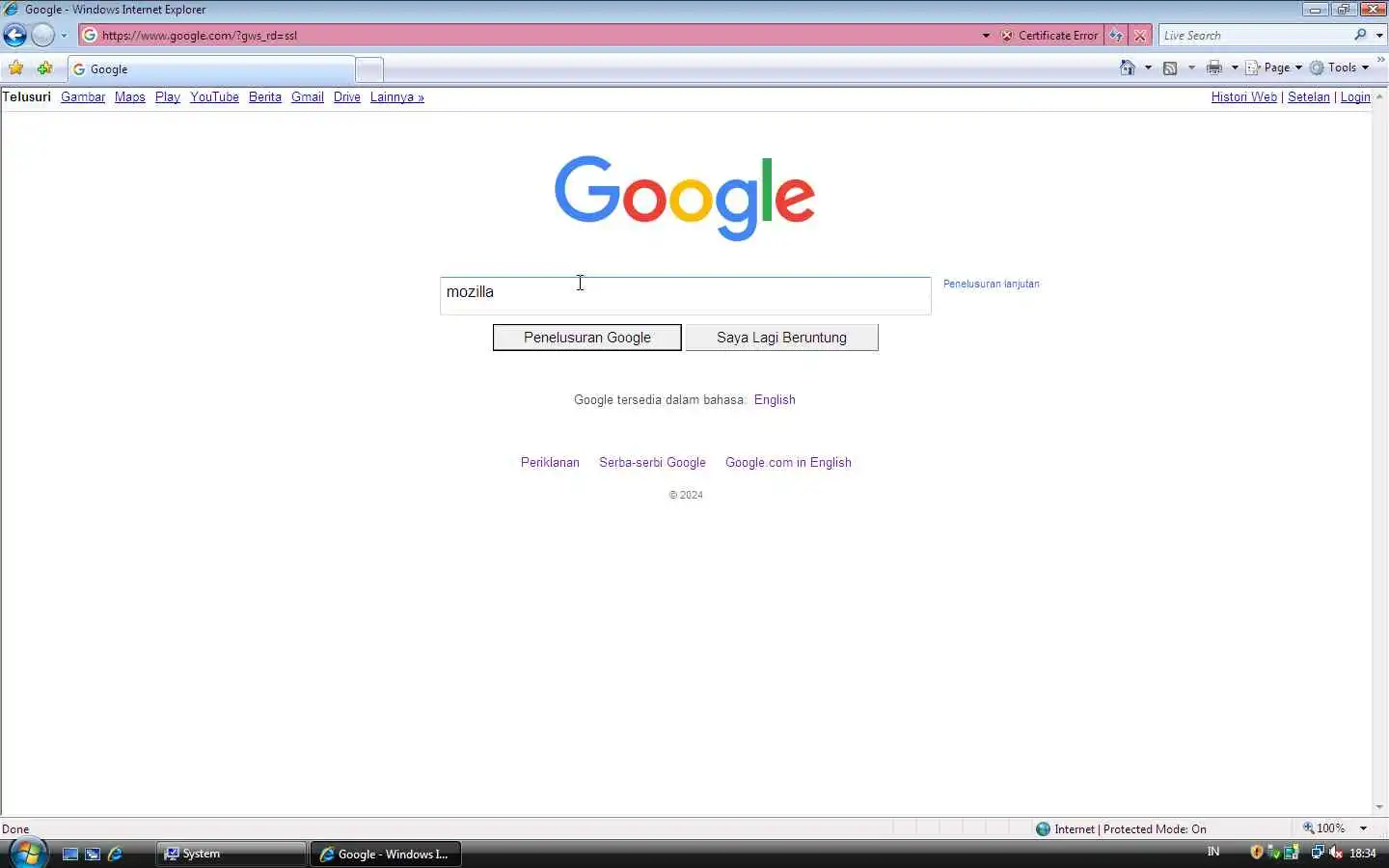Open Histori Web link

[x=1244, y=97]
